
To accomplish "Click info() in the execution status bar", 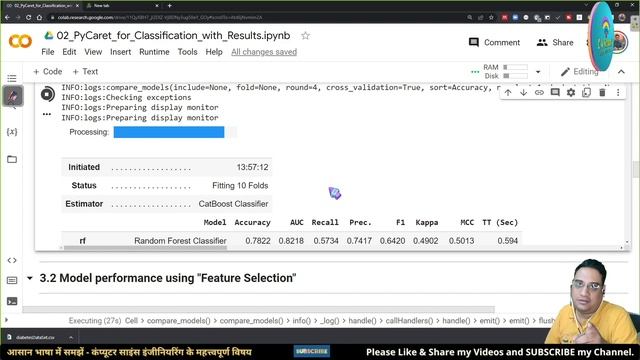I will click(x=301, y=321).
